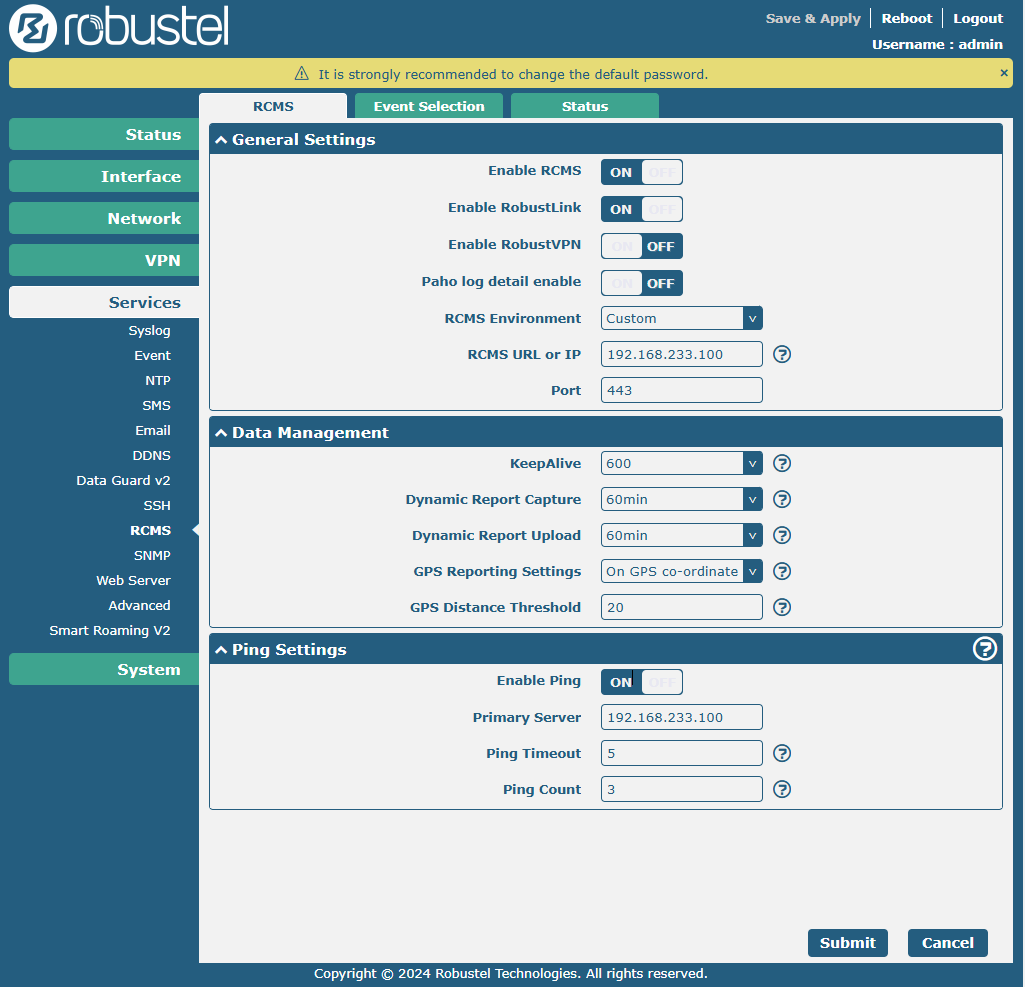Screen dimensions: 1025x987
Task: Open the SSH service page
Action: (157, 505)
